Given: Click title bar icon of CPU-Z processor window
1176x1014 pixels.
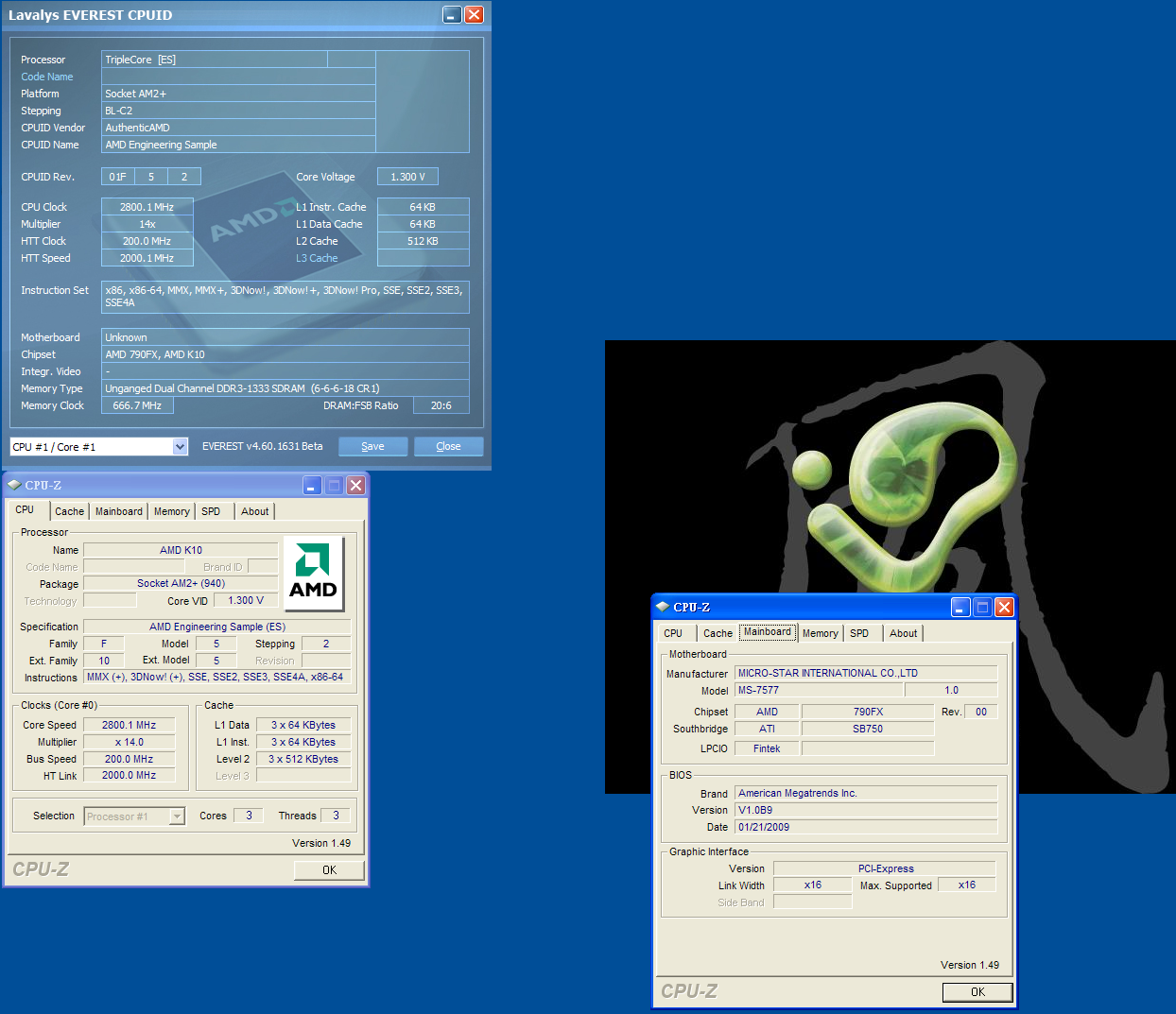Looking at the screenshot, I should [14, 485].
